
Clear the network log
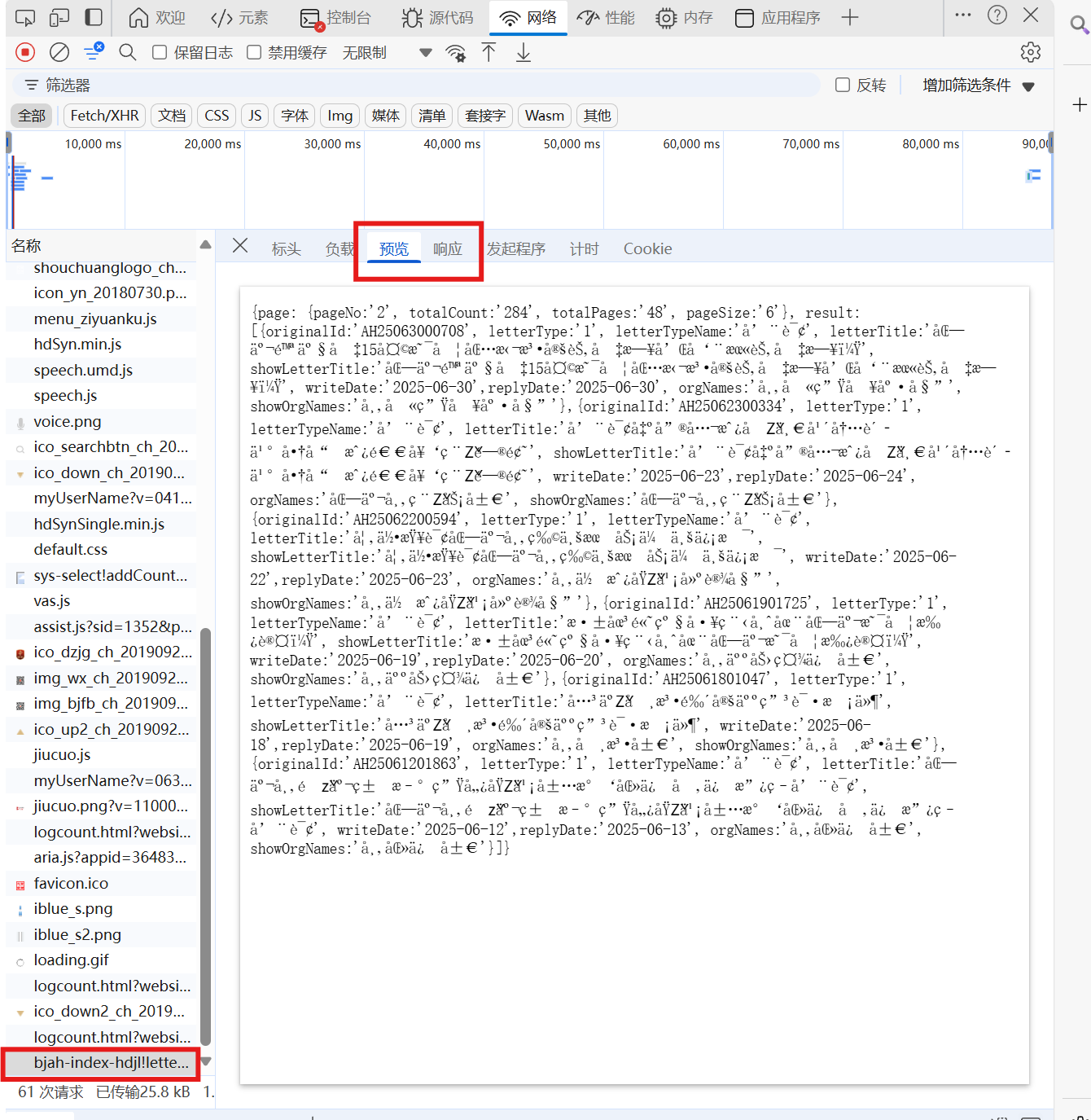(x=59, y=52)
